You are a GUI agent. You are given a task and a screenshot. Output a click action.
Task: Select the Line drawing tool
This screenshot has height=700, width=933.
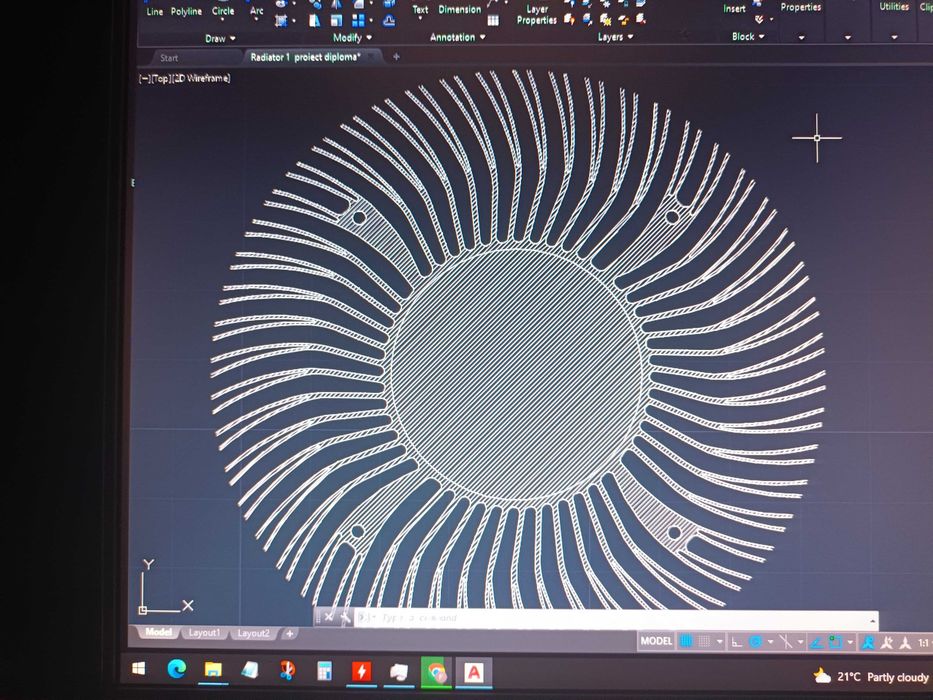point(154,11)
